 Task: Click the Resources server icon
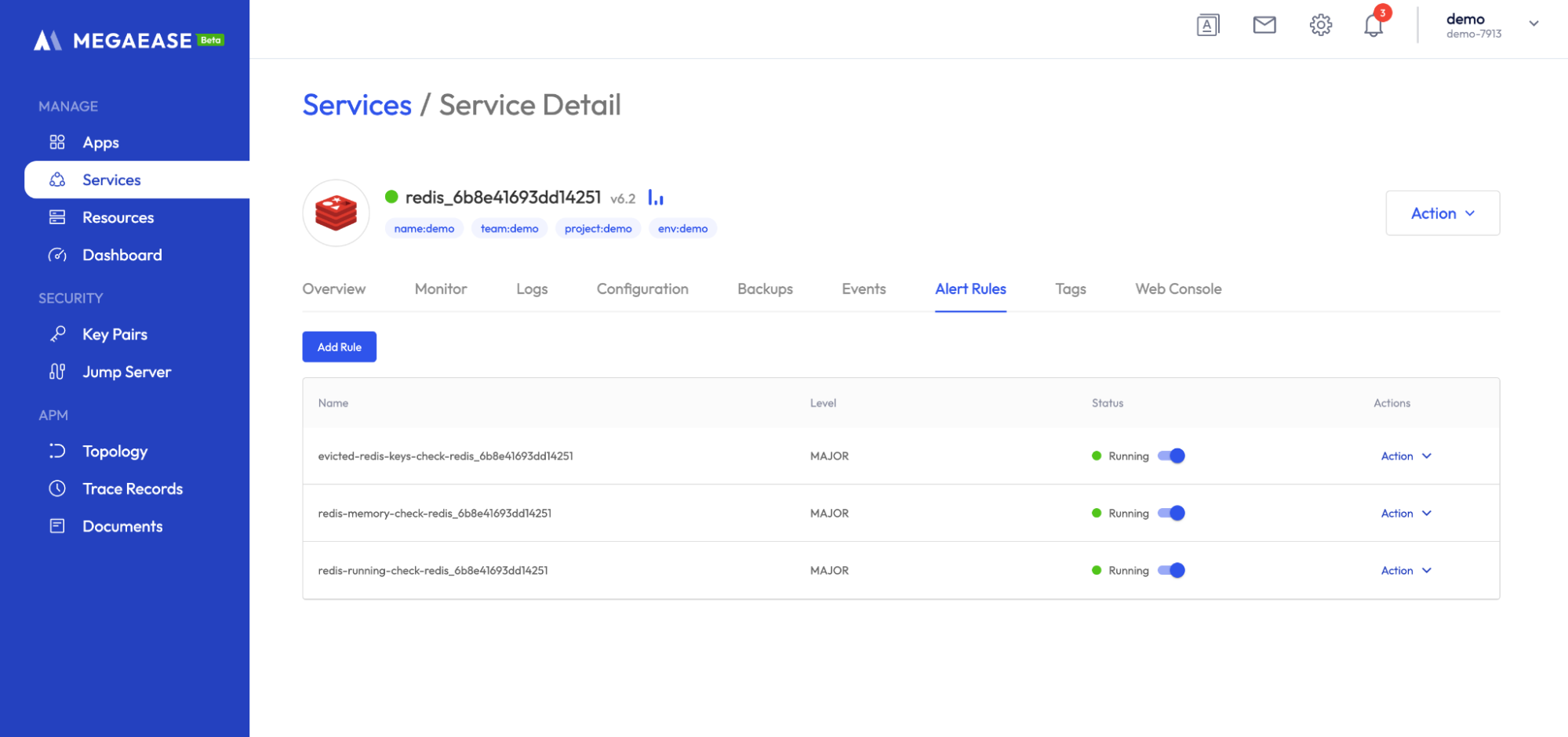pos(57,217)
